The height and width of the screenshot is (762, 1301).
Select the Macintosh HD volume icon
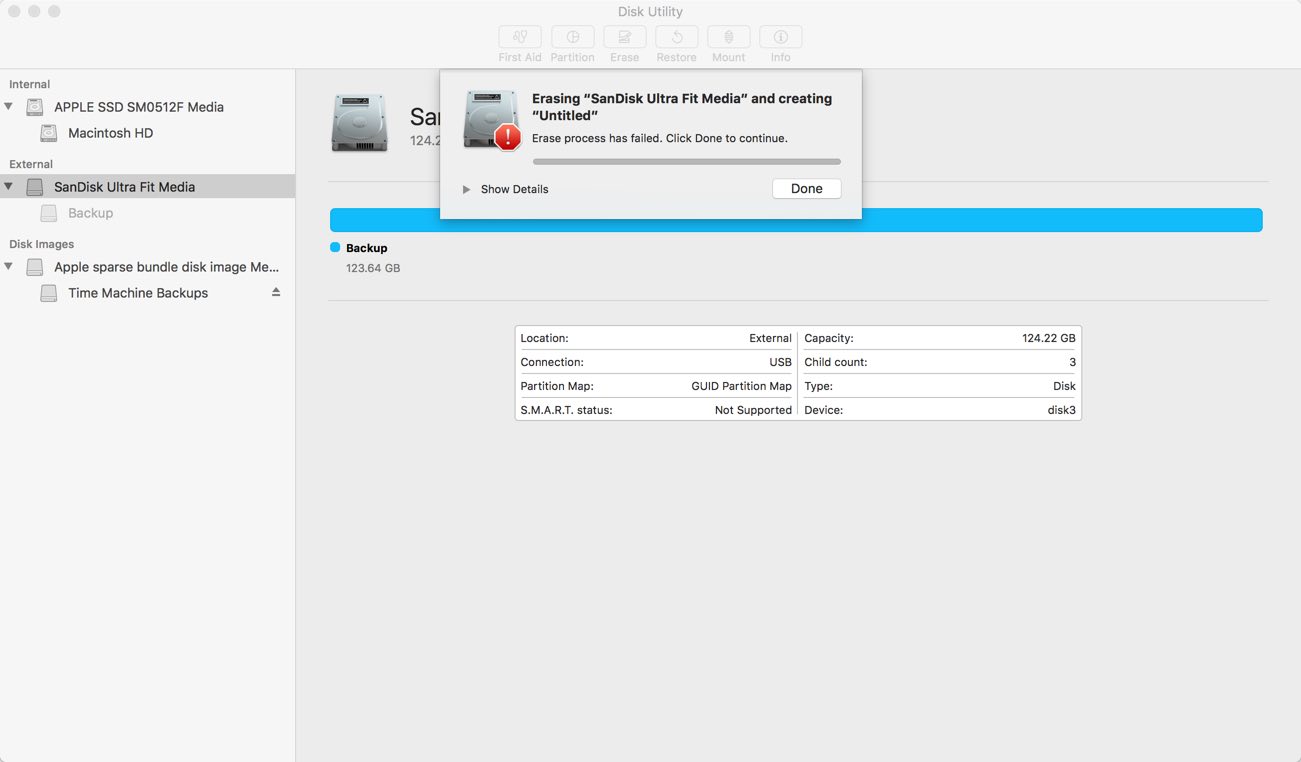(x=49, y=133)
